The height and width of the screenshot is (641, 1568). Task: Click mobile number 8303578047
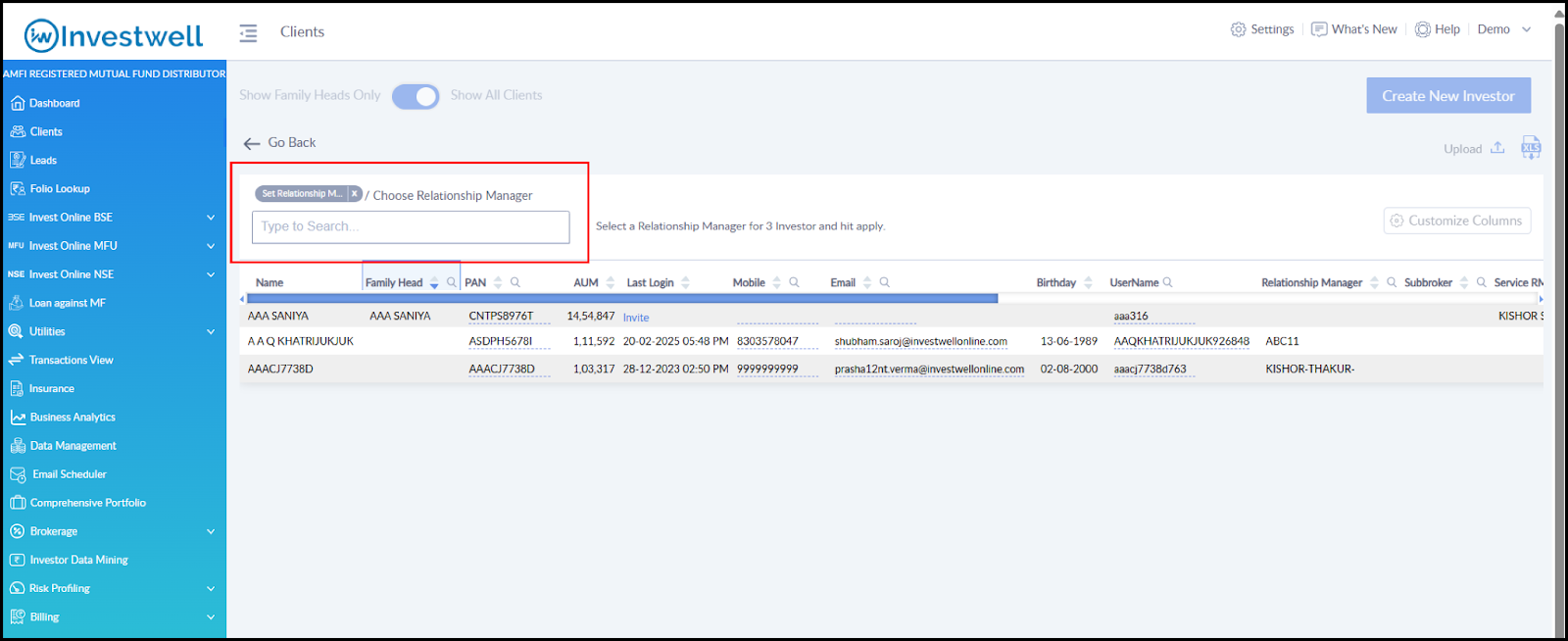[767, 341]
